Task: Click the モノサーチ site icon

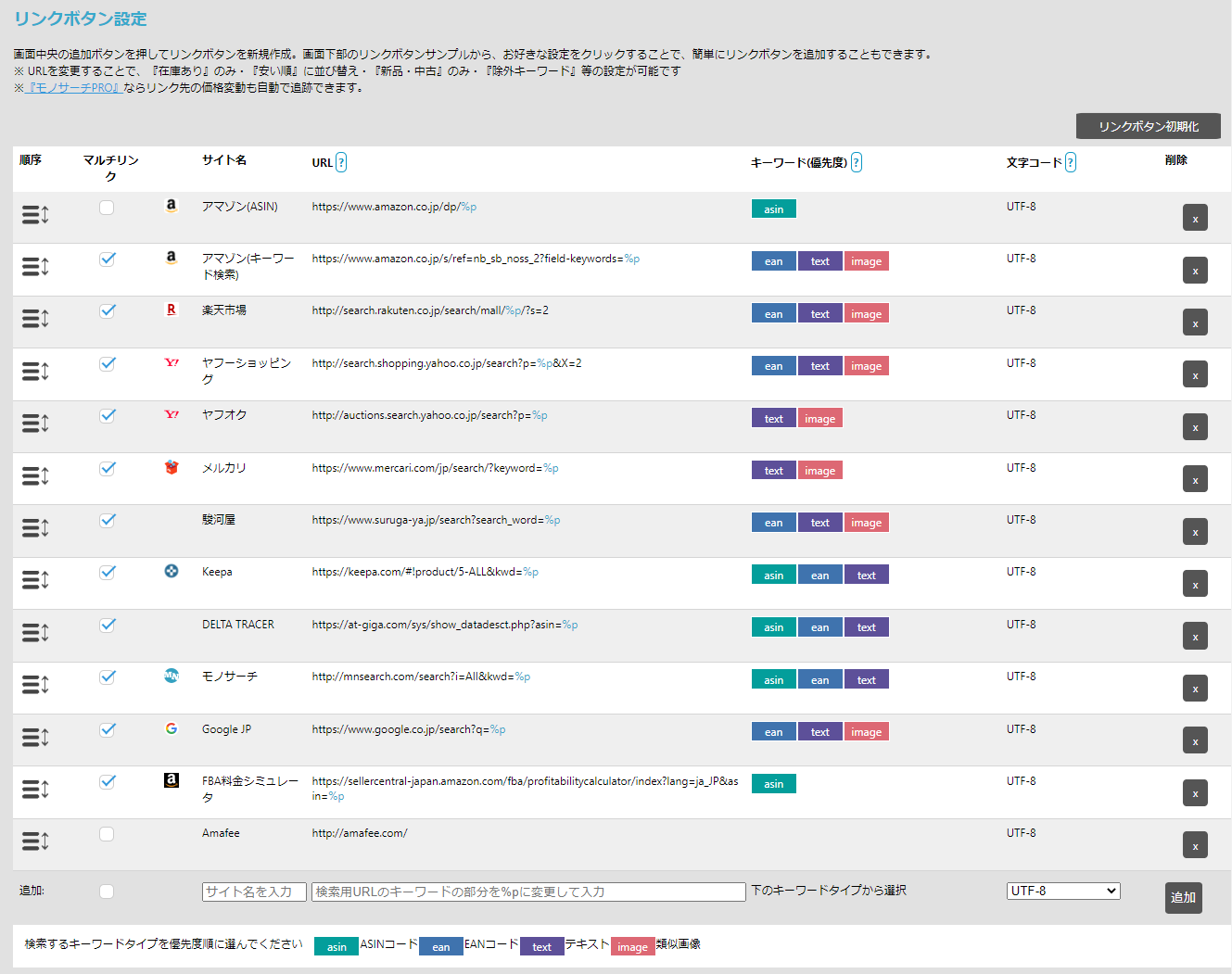Action: click(x=171, y=676)
